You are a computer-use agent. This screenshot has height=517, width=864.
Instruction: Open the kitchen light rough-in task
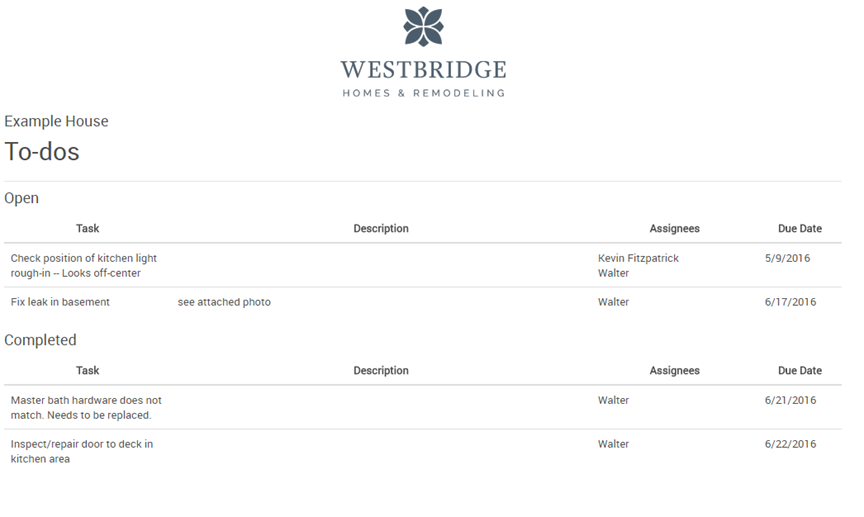(84, 266)
